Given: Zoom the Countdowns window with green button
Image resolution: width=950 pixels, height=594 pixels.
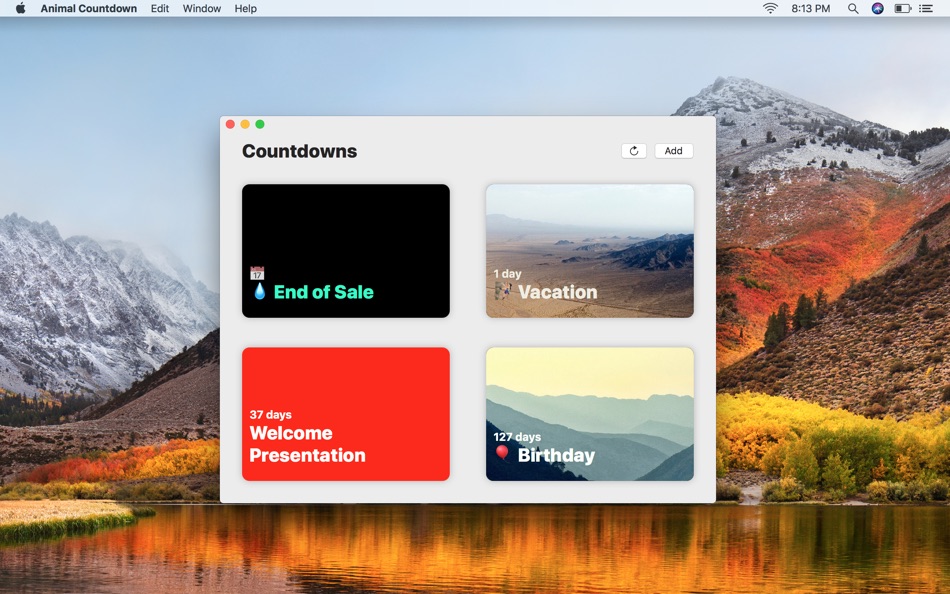Looking at the screenshot, I should pos(260,124).
